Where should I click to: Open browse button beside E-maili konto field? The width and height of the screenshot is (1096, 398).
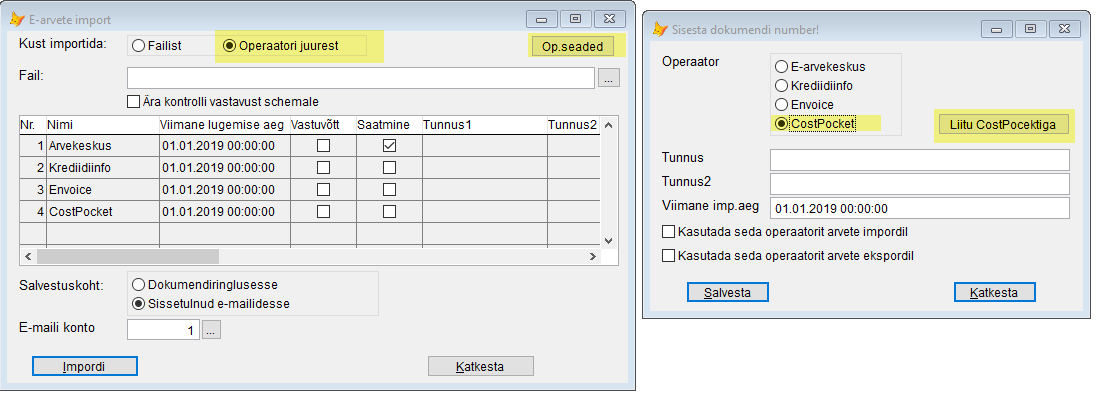click(212, 329)
